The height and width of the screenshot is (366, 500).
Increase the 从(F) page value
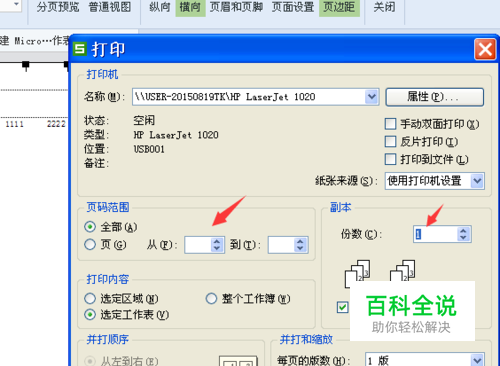pyautogui.click(x=217, y=241)
